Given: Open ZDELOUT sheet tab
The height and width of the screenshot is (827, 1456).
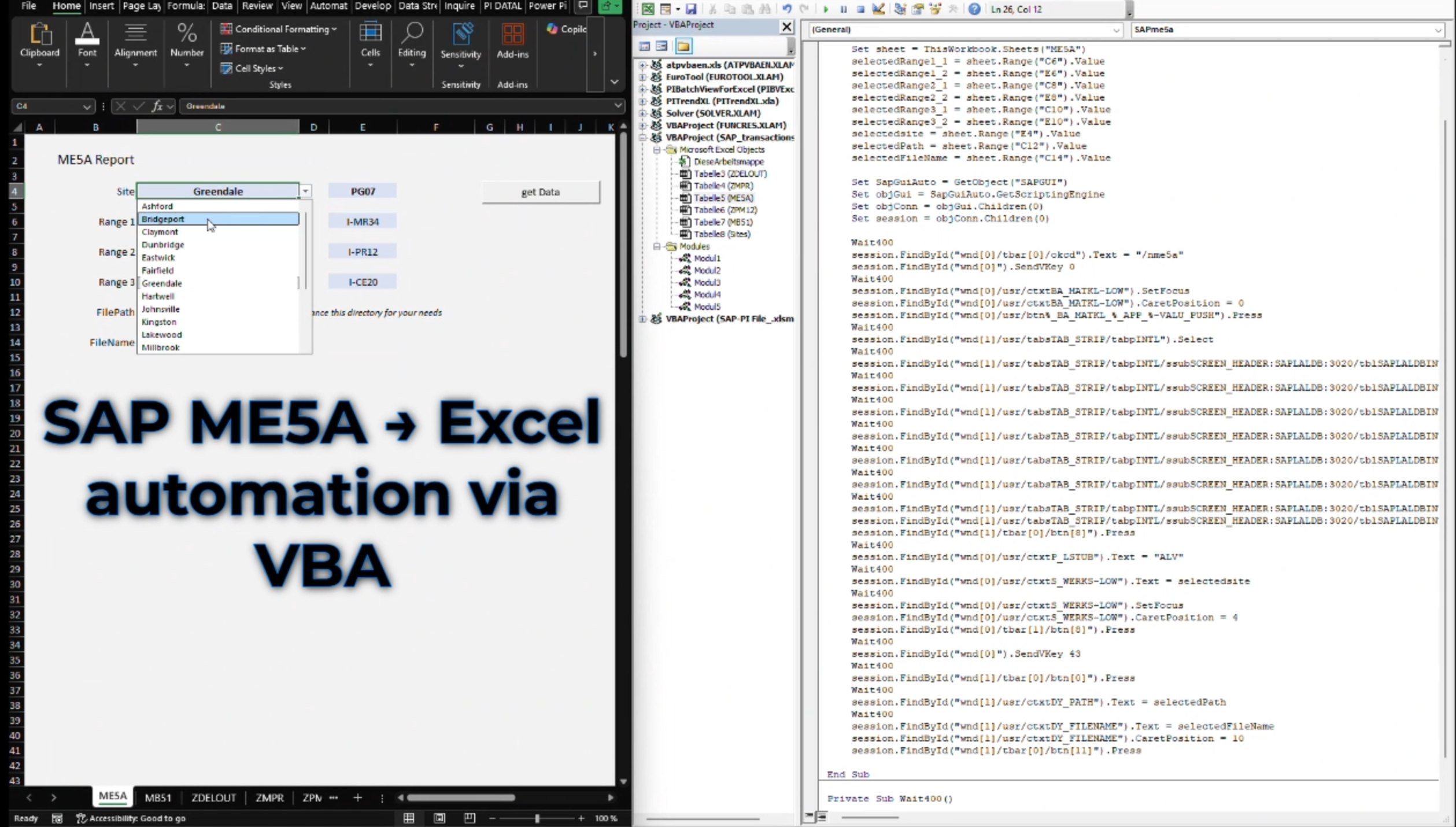Looking at the screenshot, I should pos(213,798).
